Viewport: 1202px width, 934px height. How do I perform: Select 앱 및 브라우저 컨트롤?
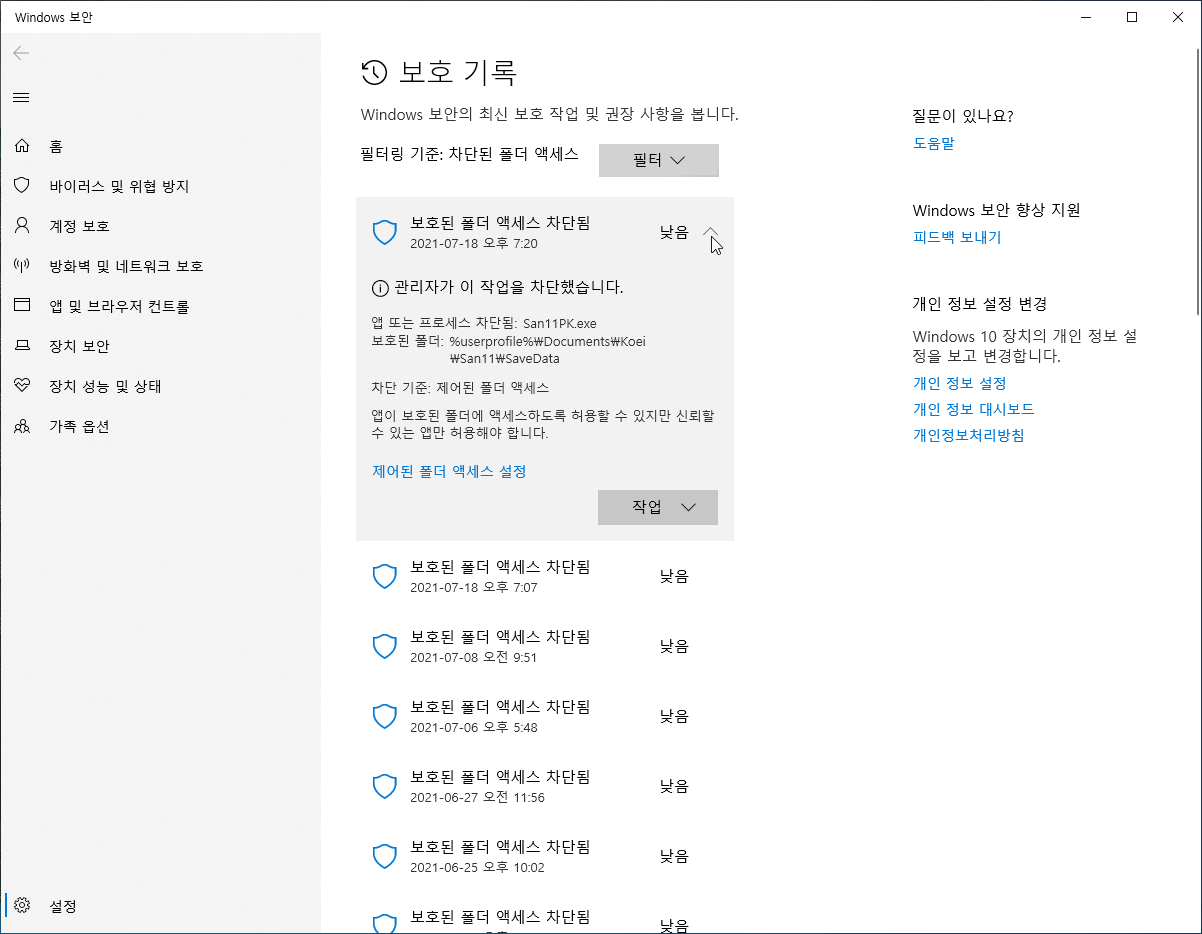[160, 306]
